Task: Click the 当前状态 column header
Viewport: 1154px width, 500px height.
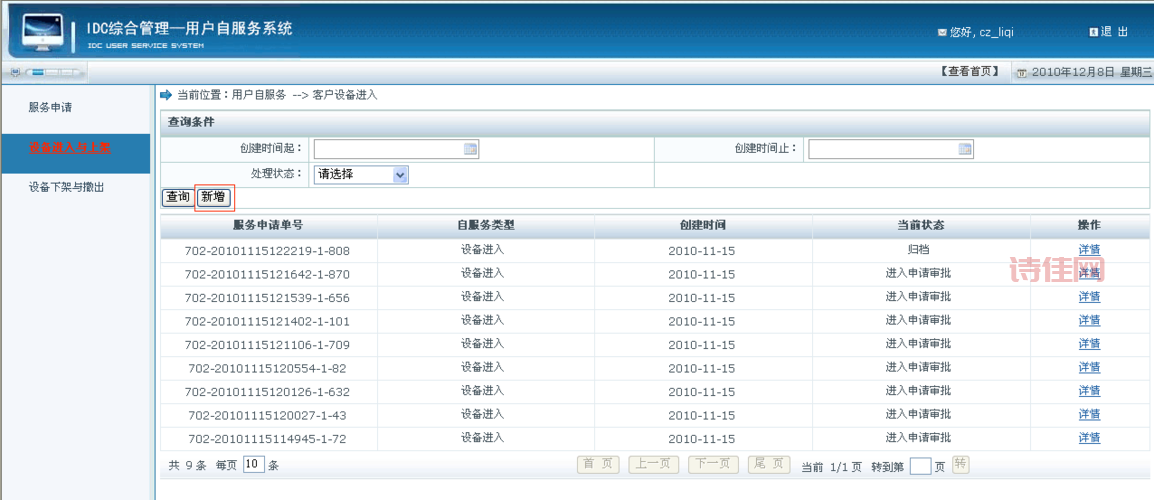Action: (921, 226)
